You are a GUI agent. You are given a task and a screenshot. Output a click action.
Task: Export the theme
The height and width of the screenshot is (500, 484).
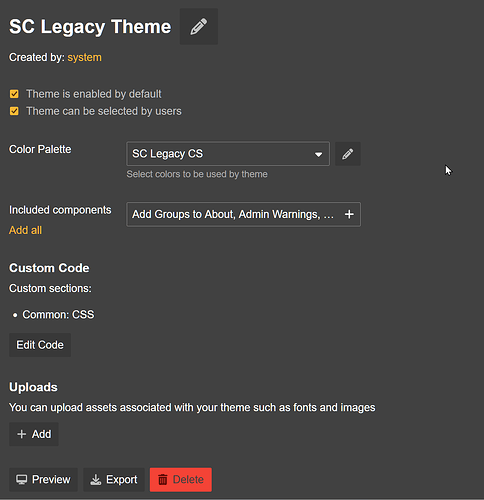coord(114,480)
